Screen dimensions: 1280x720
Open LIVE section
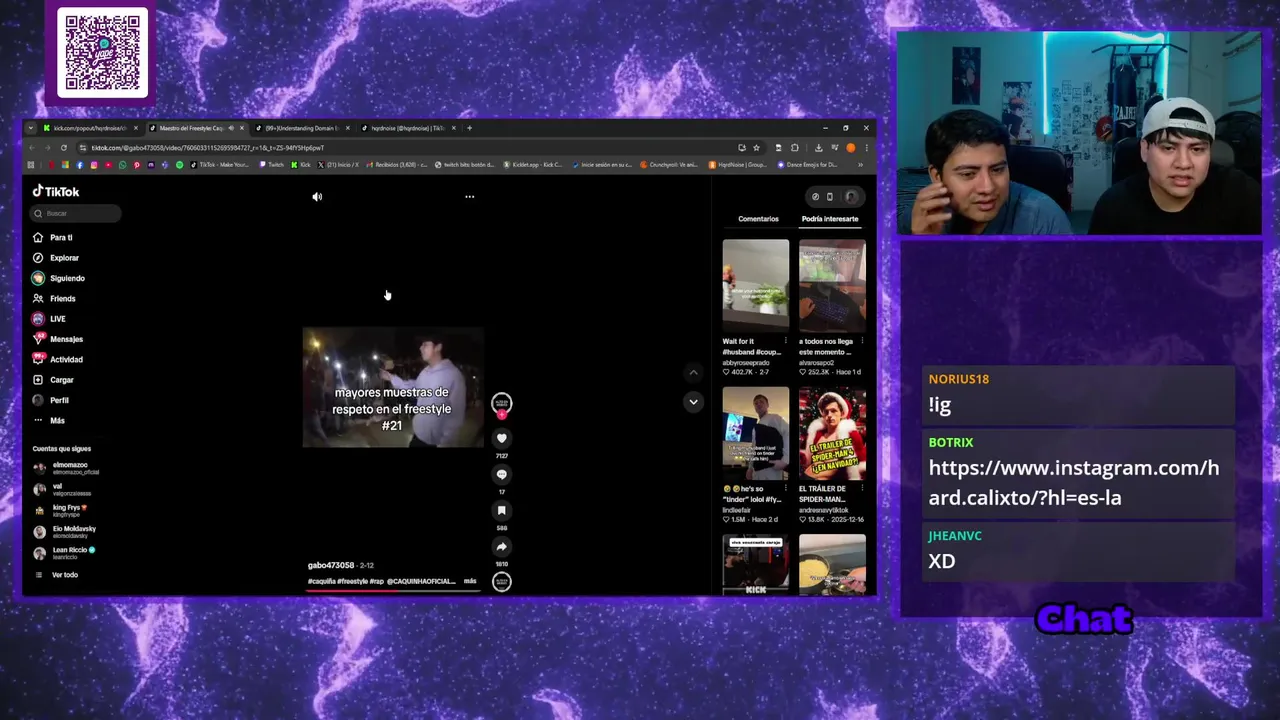click(50, 319)
